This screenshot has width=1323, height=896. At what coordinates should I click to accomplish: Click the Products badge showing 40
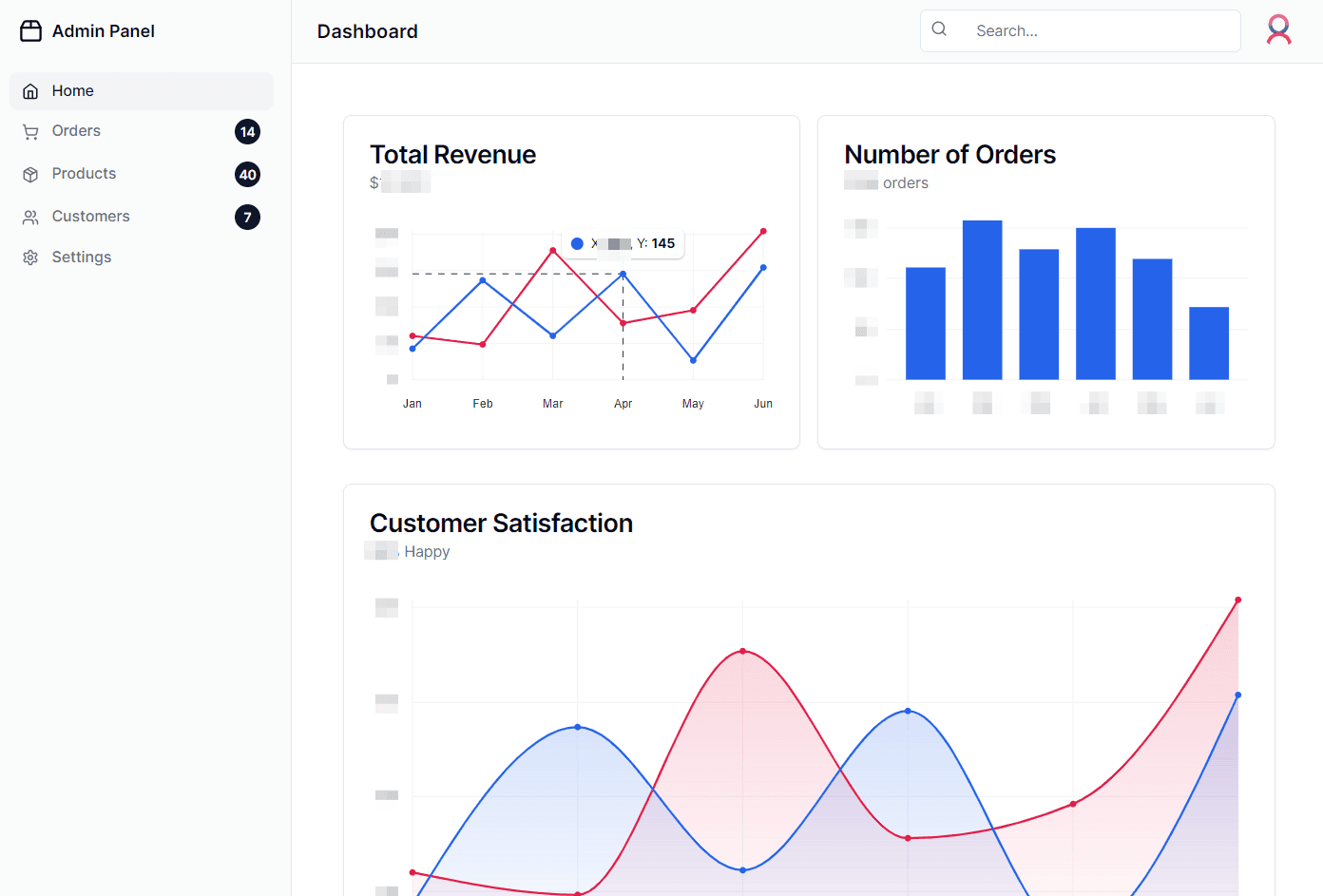pyautogui.click(x=247, y=175)
